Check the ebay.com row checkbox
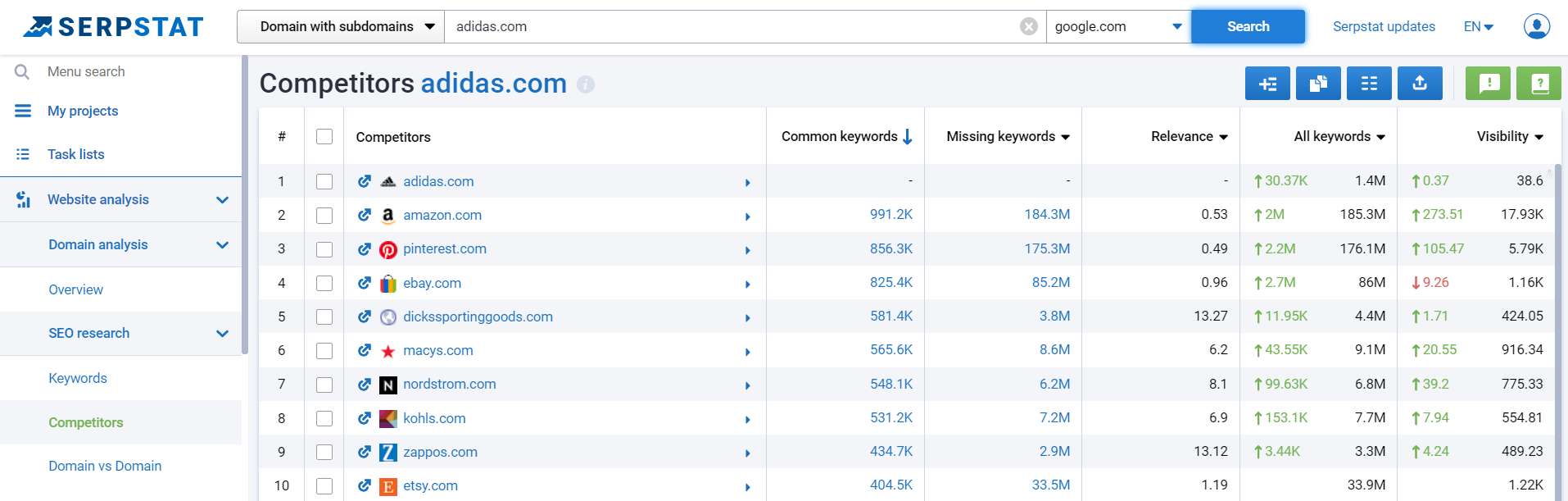1568x501 pixels. coord(324,283)
